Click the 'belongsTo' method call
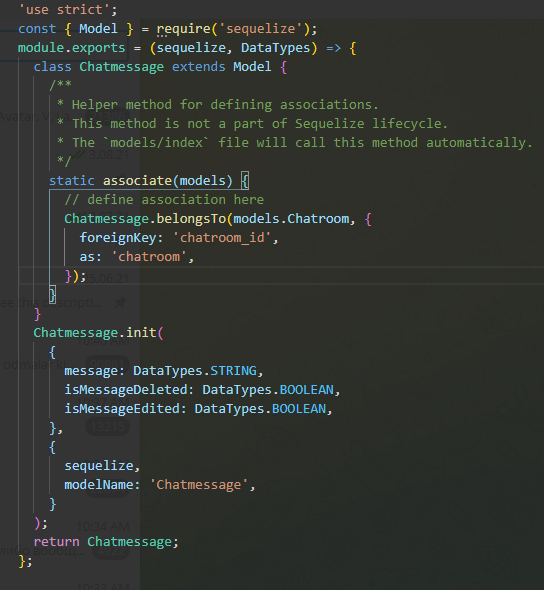This screenshot has width=544, height=590. (191, 219)
